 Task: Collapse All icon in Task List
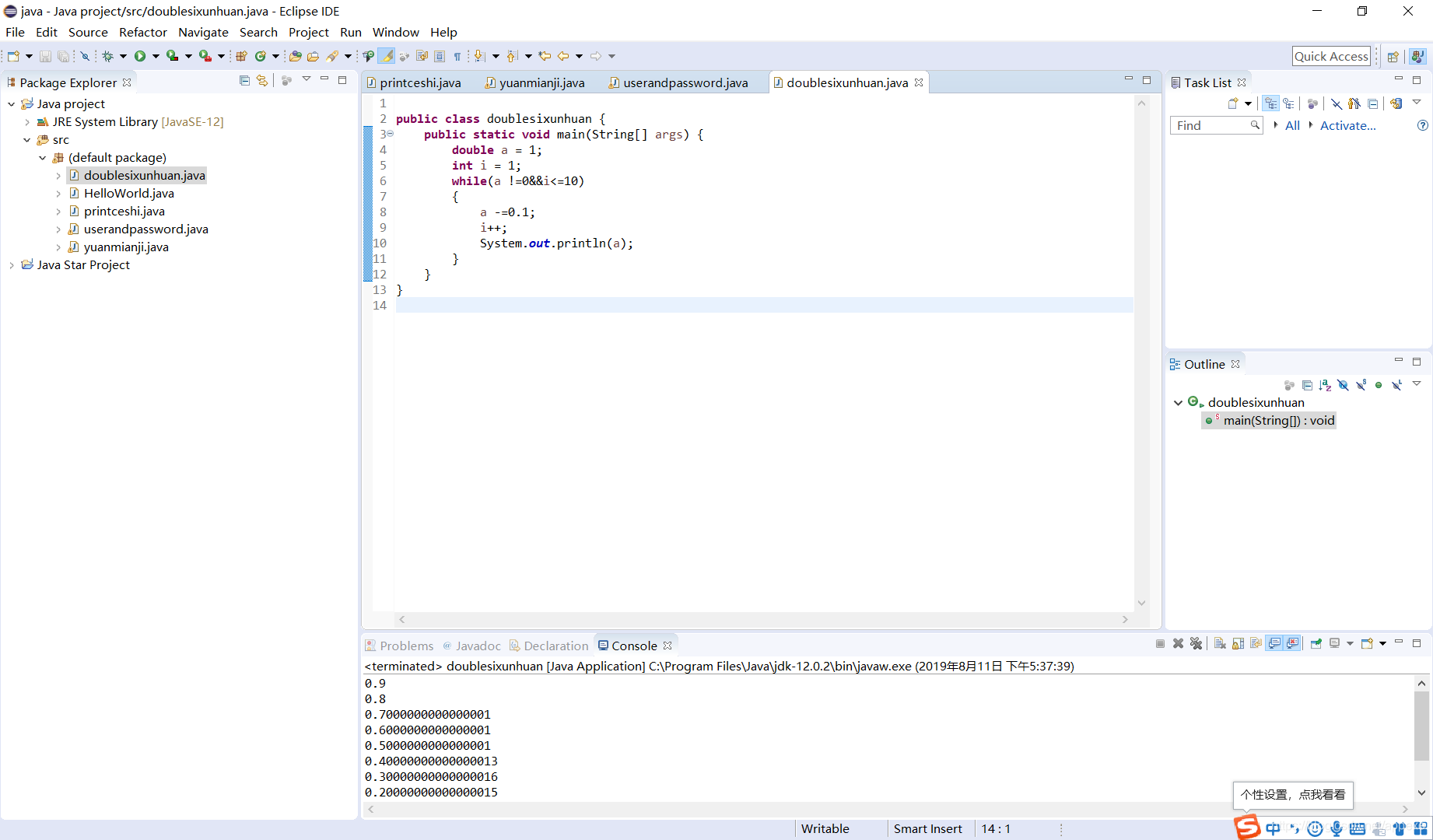pyautogui.click(x=1372, y=104)
